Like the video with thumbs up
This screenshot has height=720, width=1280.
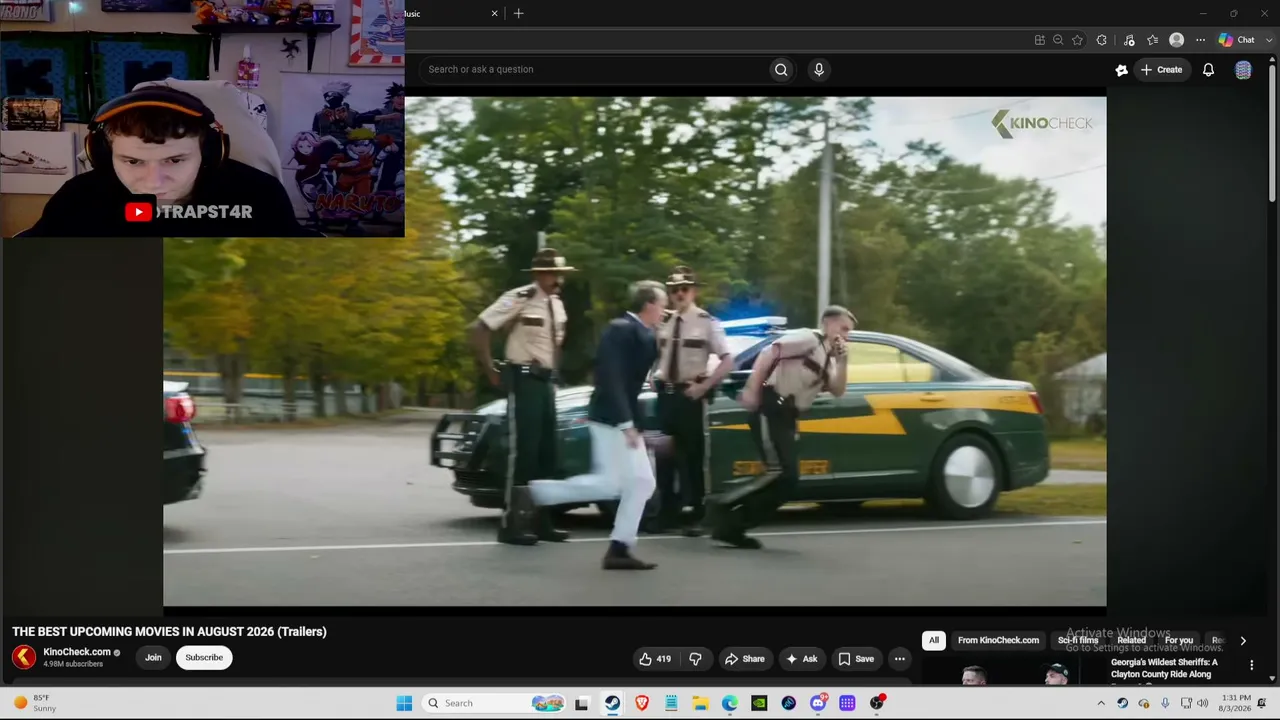(x=655, y=659)
